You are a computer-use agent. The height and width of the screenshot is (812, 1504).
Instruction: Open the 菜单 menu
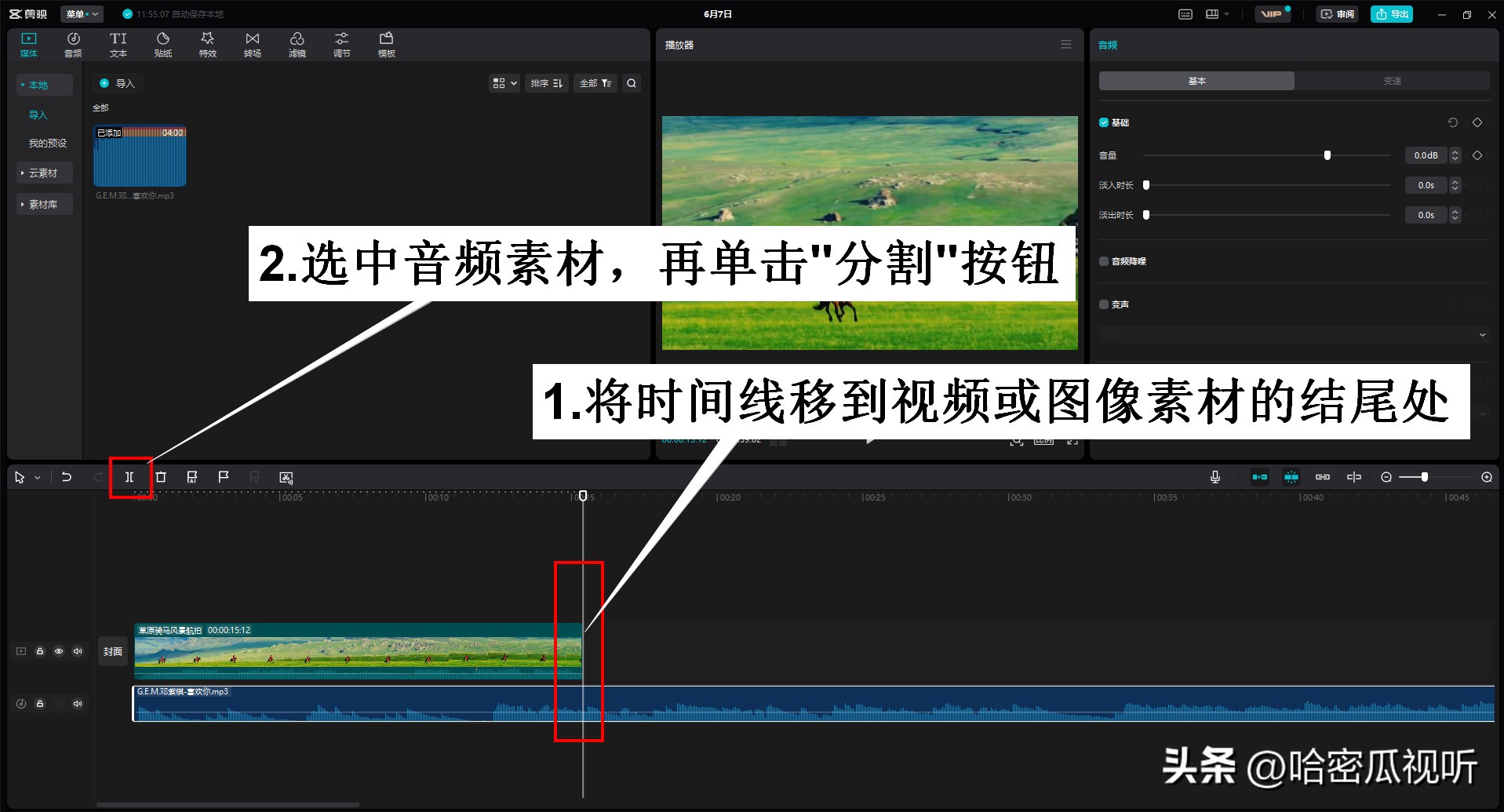coord(81,13)
